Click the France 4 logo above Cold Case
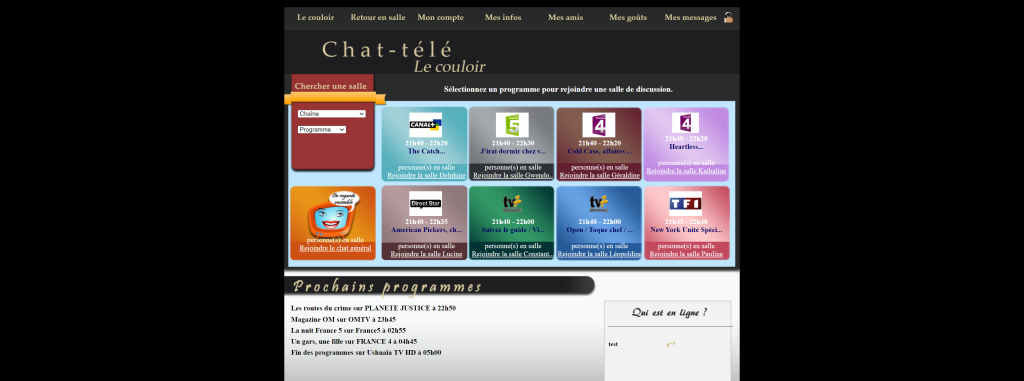1024x381 pixels. pyautogui.click(x=599, y=125)
